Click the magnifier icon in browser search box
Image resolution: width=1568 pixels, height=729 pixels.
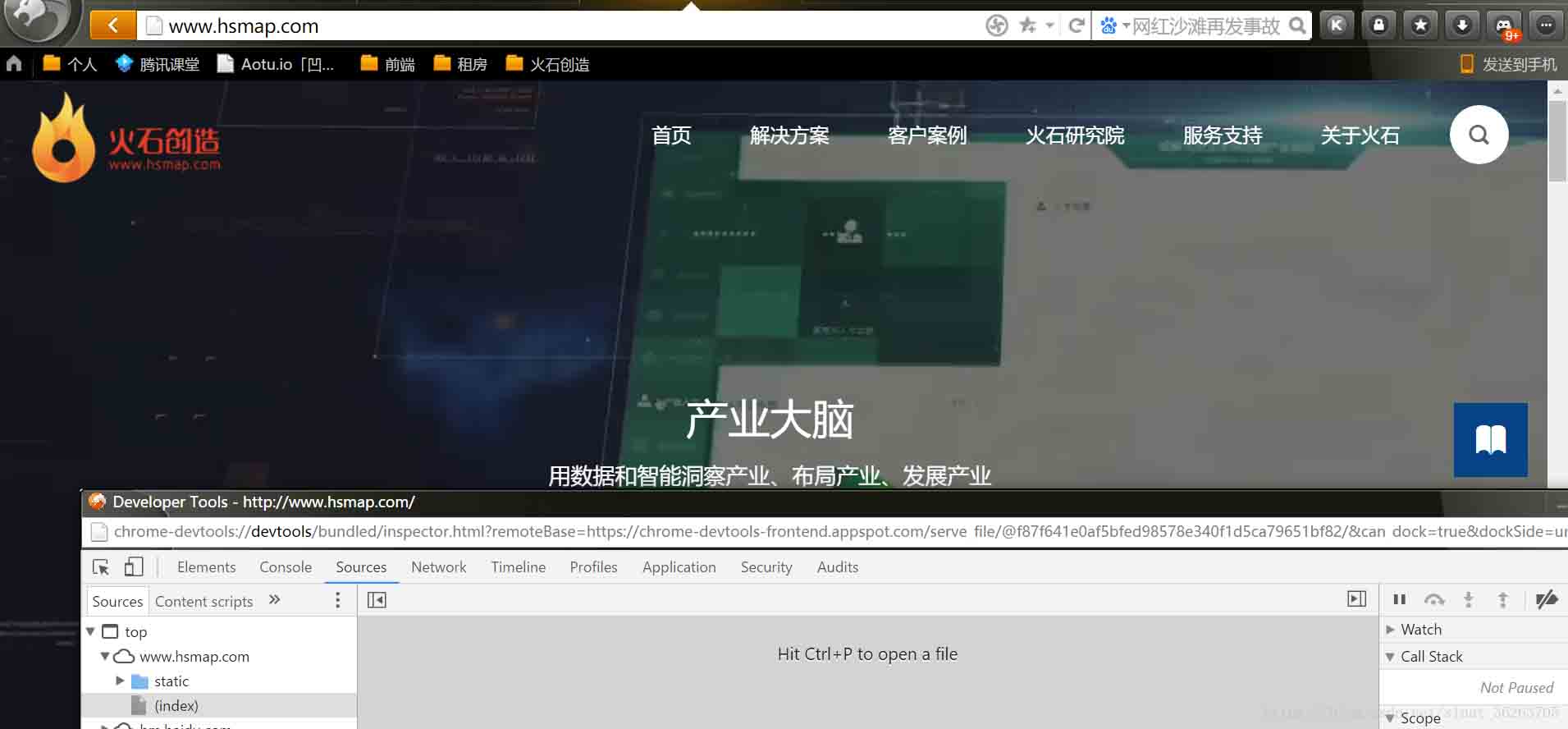point(1297,25)
